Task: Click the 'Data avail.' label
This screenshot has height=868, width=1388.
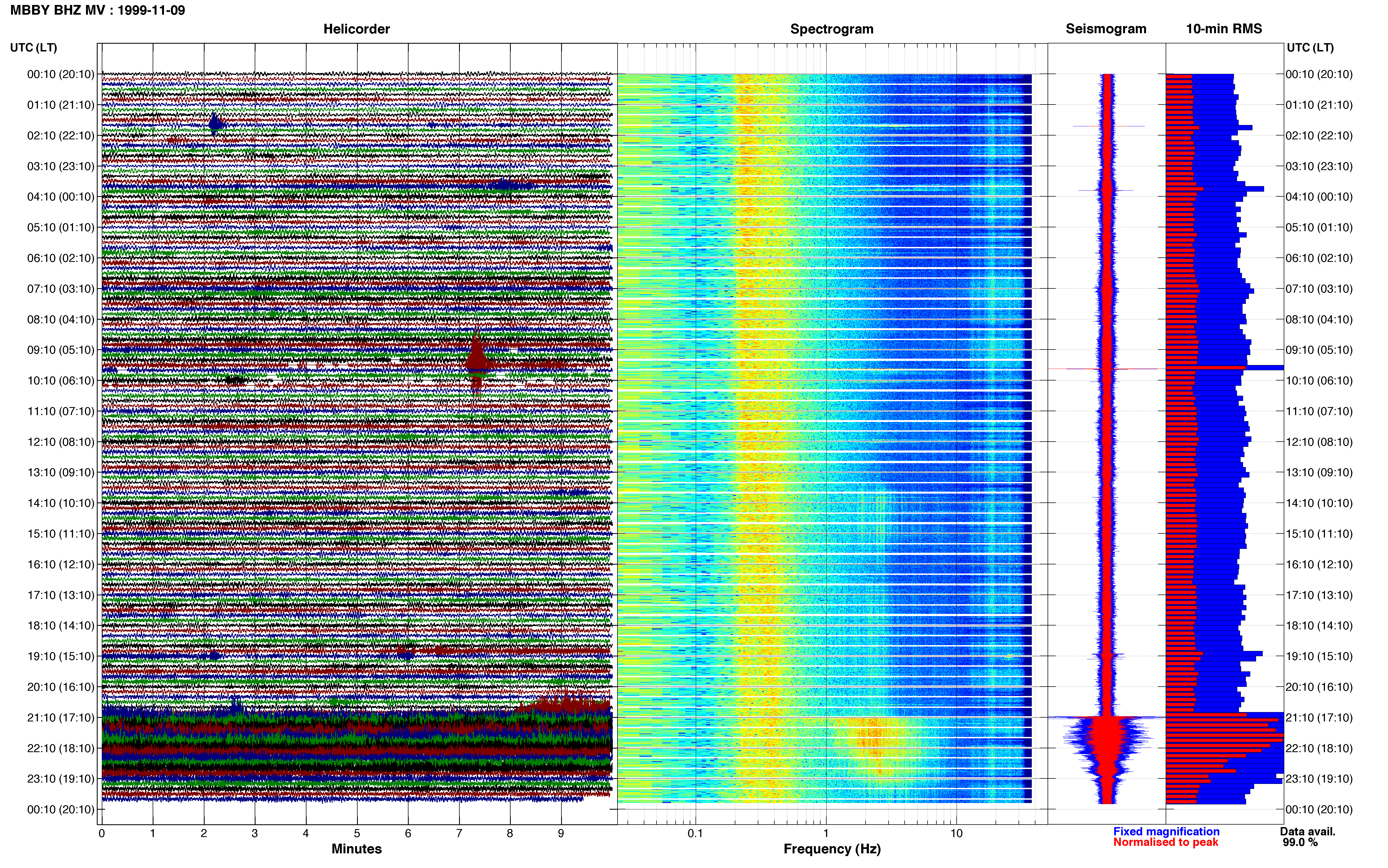Action: 1308,831
